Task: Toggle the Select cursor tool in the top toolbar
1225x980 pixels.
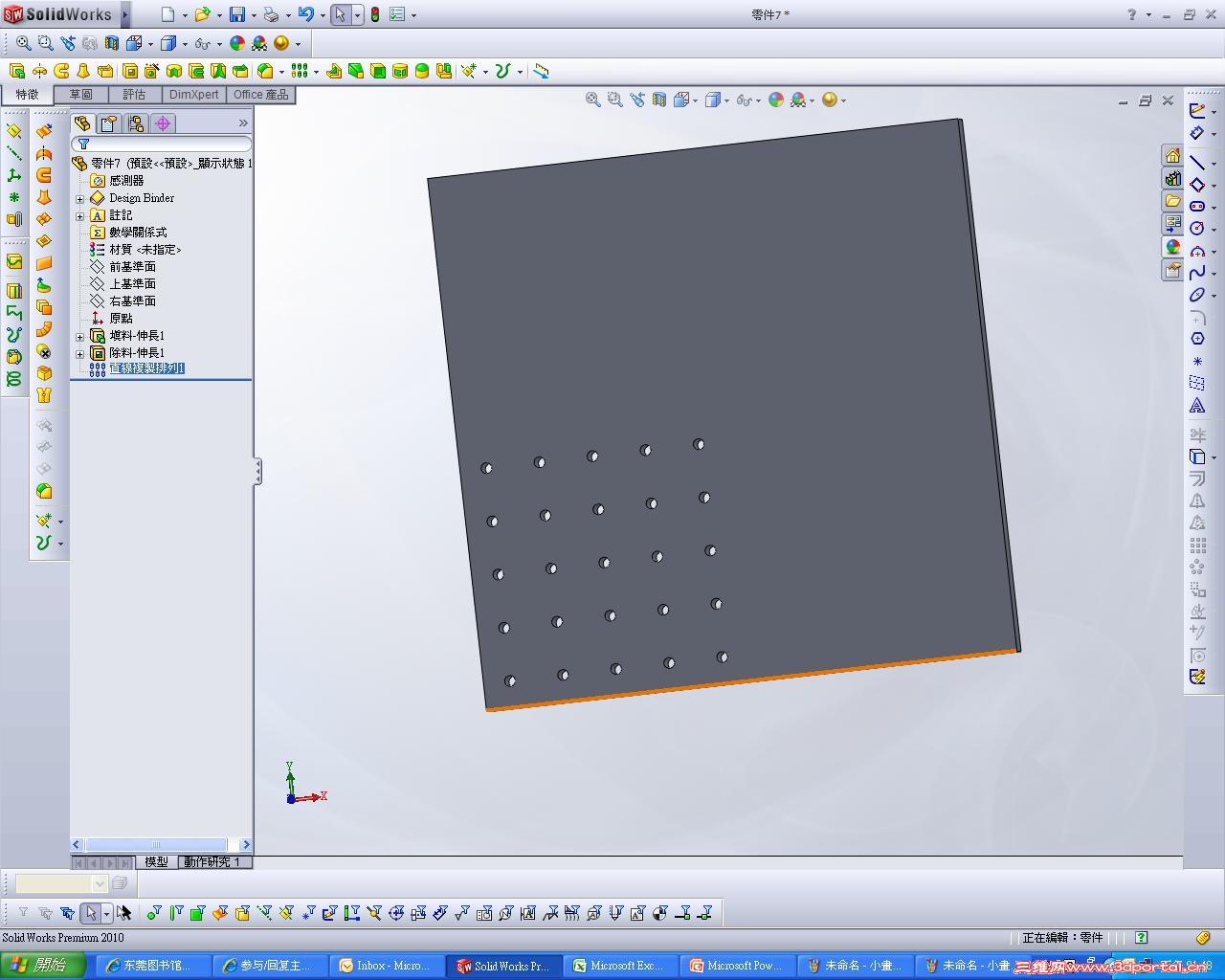Action: tap(340, 14)
